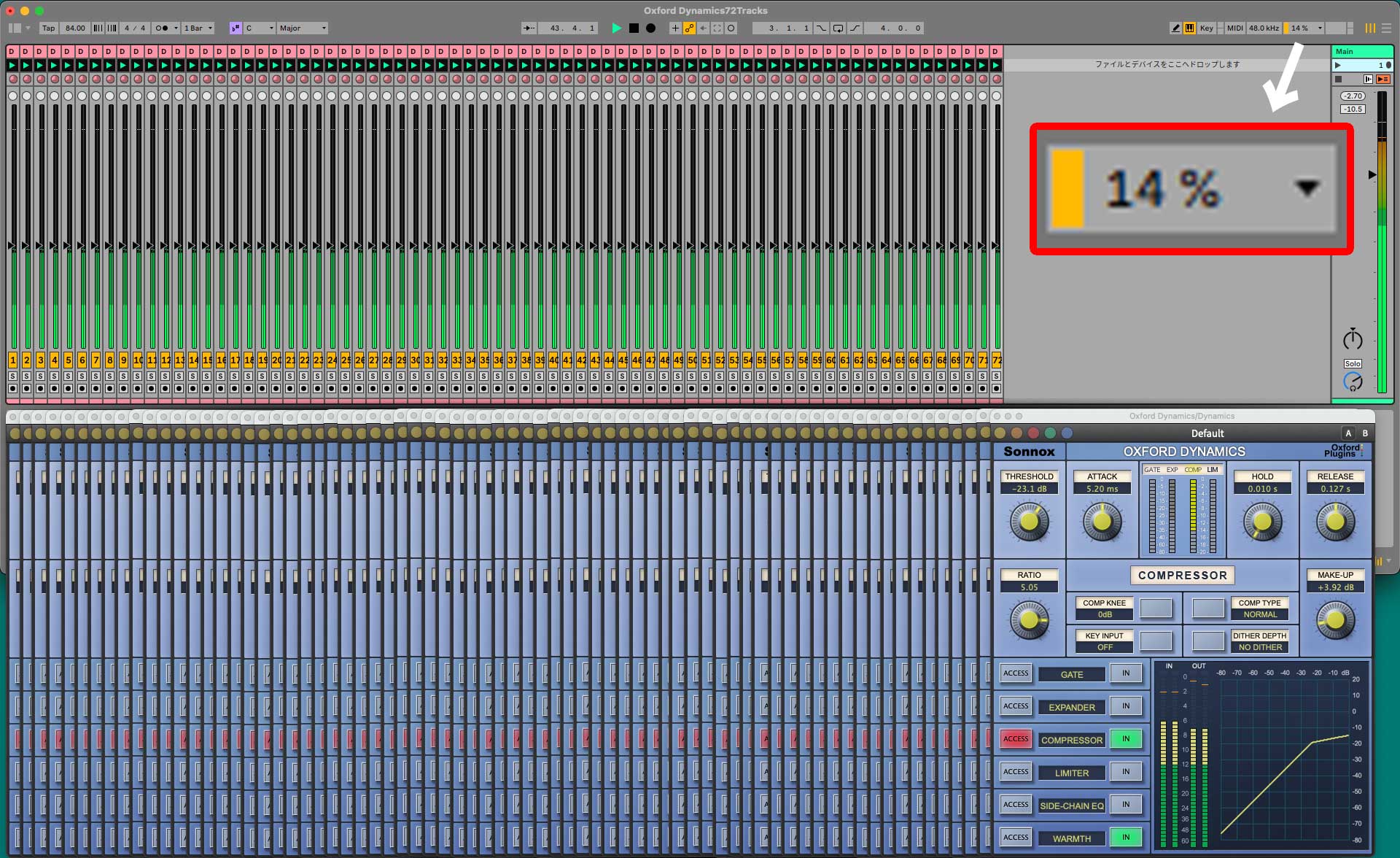Viewport: 1400px width, 858px height.
Task: Click the Main Solo cue button
Action: [x=1353, y=363]
